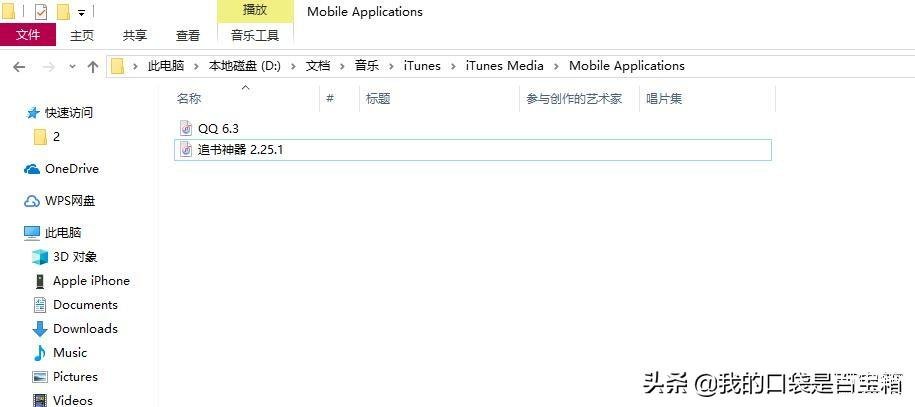Open Downloads in navigation pane

click(x=85, y=329)
